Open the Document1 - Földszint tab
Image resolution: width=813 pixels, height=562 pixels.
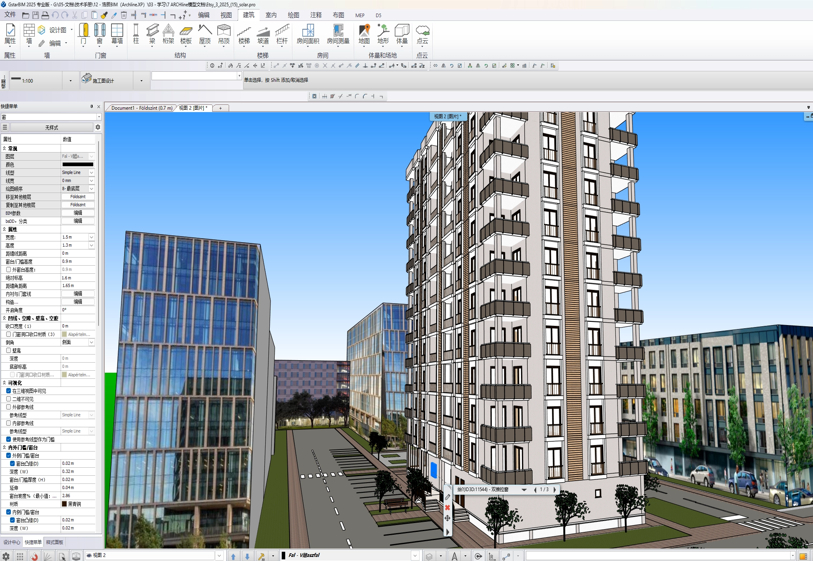point(142,108)
